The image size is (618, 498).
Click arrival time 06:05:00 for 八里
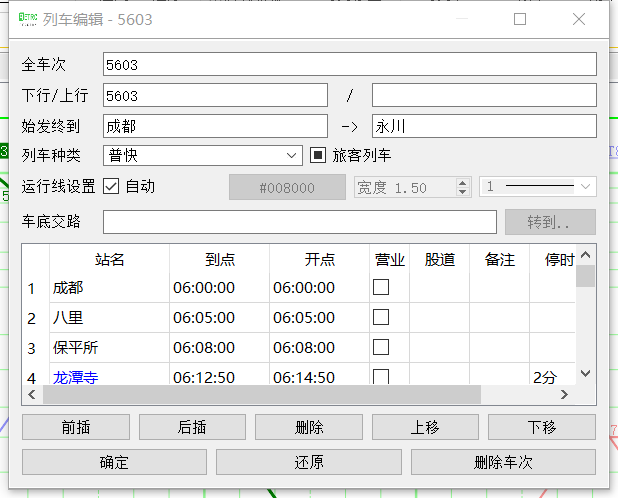click(x=220, y=318)
